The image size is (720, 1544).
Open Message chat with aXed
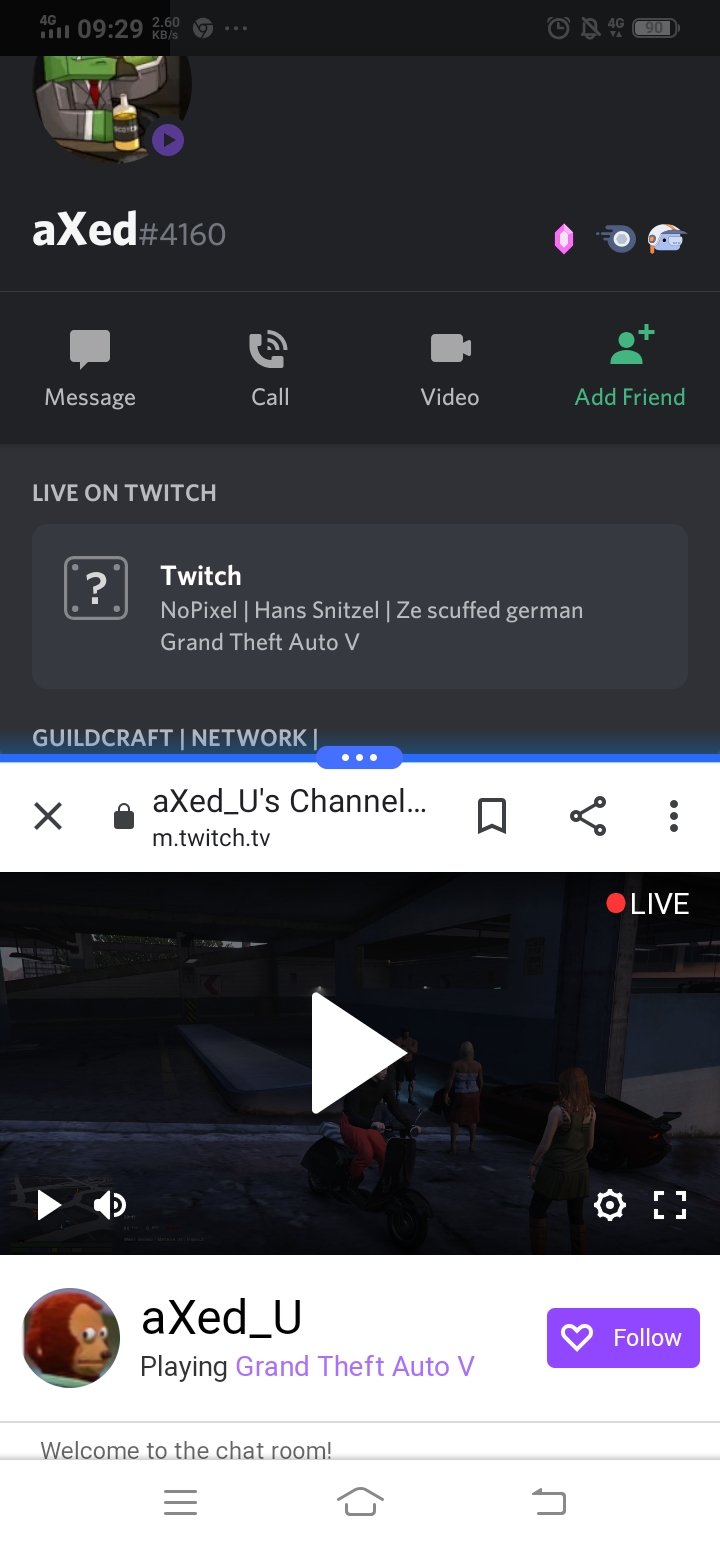pos(90,369)
